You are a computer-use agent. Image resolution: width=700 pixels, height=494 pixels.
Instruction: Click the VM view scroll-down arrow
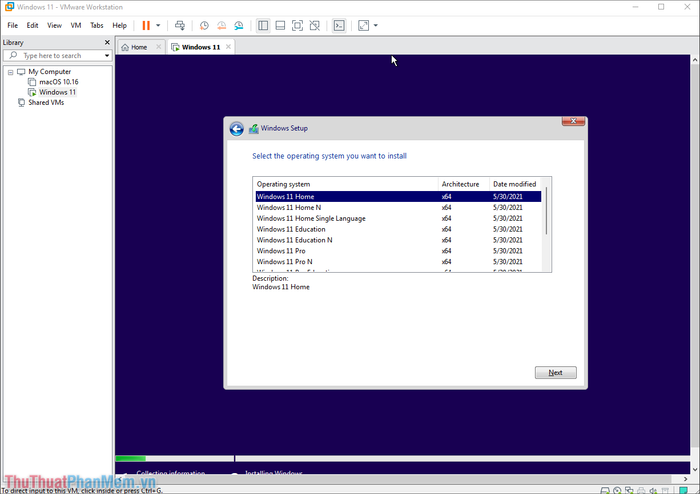pyautogui.click(x=695, y=469)
